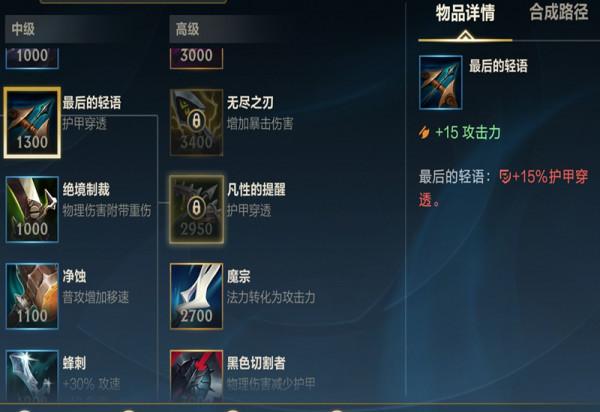Click the 中级 column header
Screen dimensions: 600x412
coord(23,29)
